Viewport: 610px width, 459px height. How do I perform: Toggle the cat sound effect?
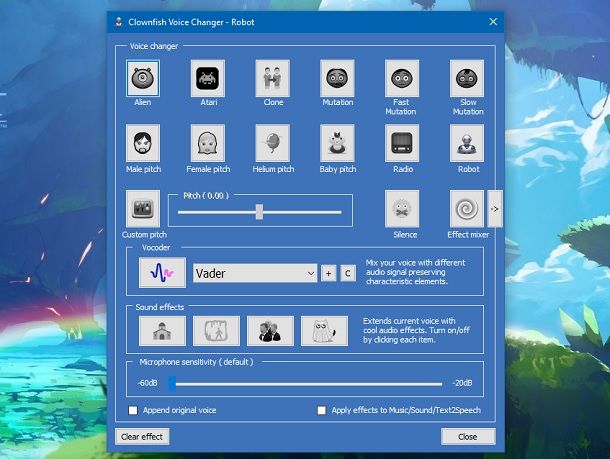click(x=324, y=331)
